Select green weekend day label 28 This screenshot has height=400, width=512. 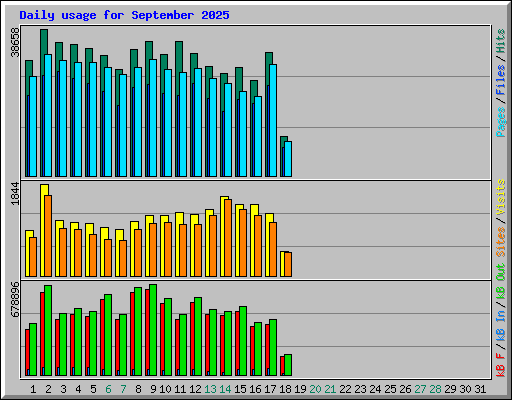click(435, 389)
